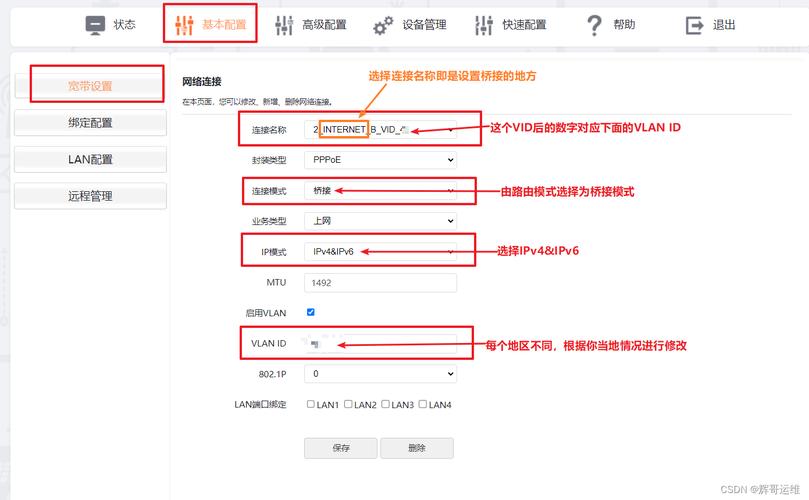This screenshot has height=500, width=809.
Task: Open 远程管理 in the sidebar
Action: click(90, 196)
